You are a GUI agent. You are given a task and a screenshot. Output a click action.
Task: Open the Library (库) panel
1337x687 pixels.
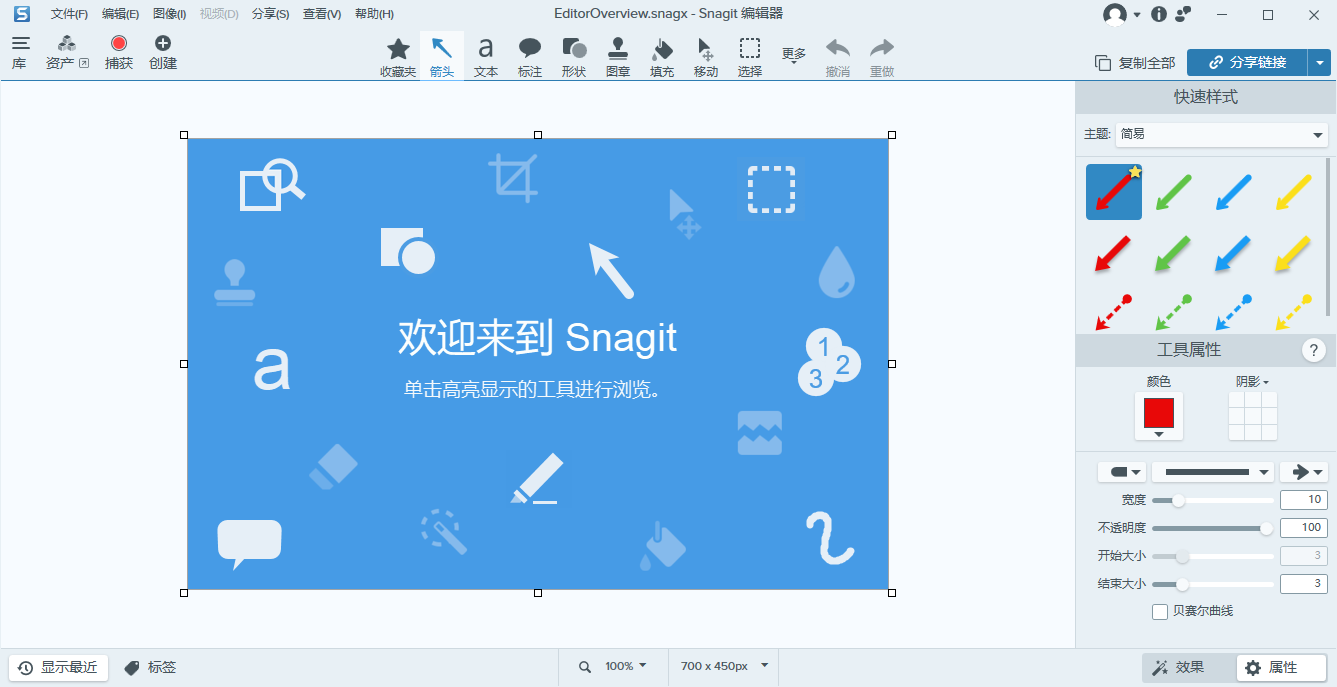pos(20,52)
